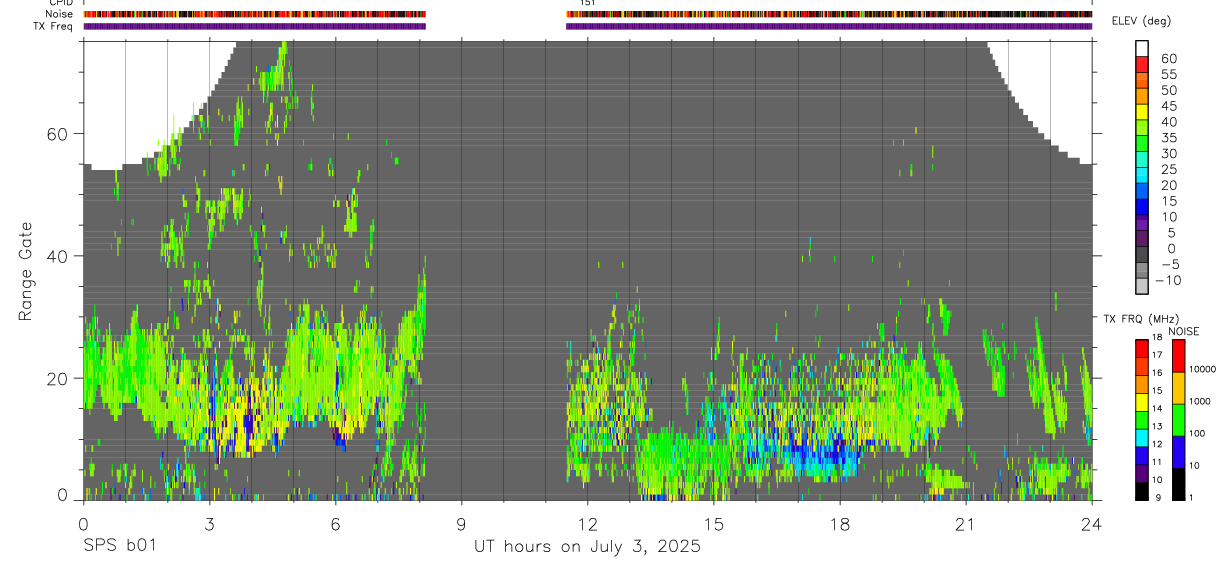Click the purple TX Freq strip after hour 12

(x=829, y=26)
